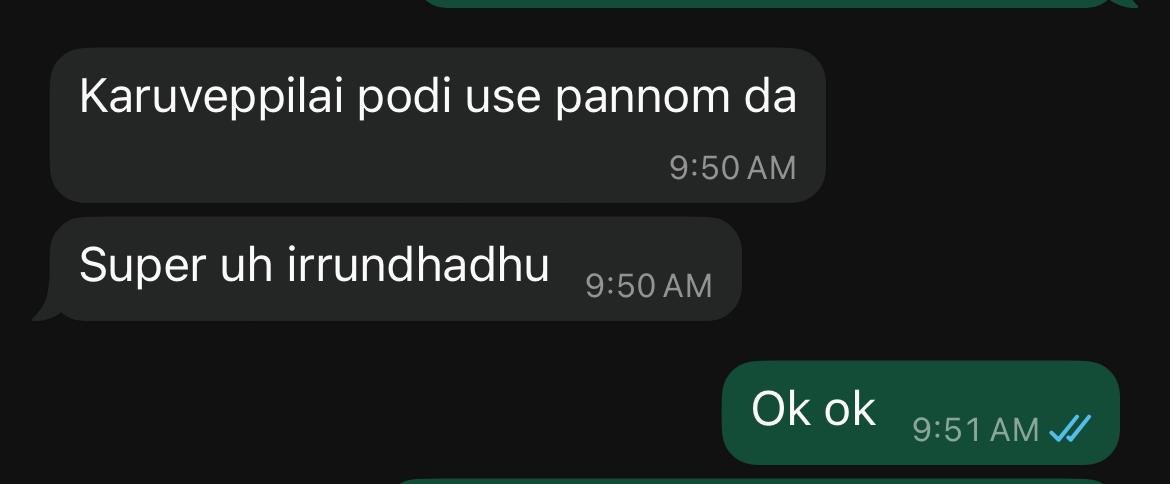Click the 9:50 AM timestamp under Karuveppilai message
This screenshot has width=1170, height=484.
pyautogui.click(x=732, y=168)
